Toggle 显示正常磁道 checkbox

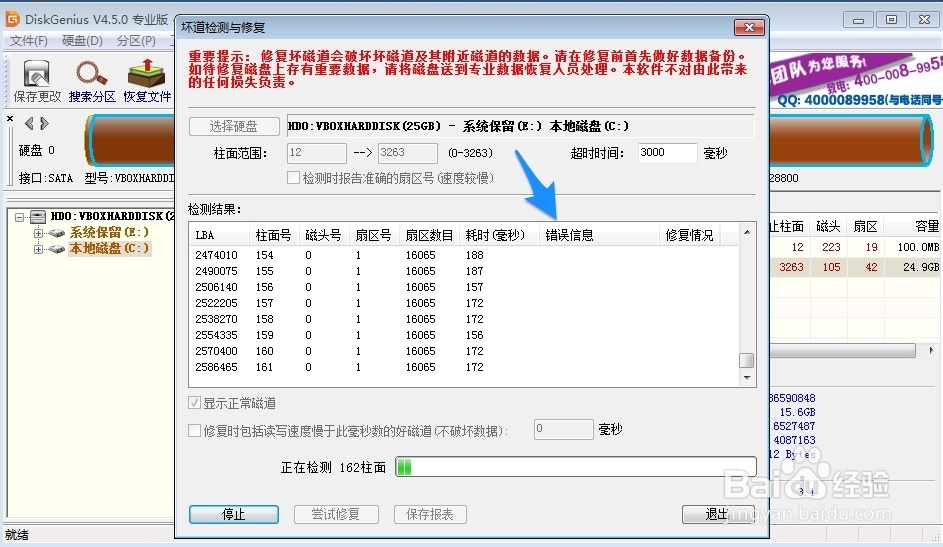(194, 403)
